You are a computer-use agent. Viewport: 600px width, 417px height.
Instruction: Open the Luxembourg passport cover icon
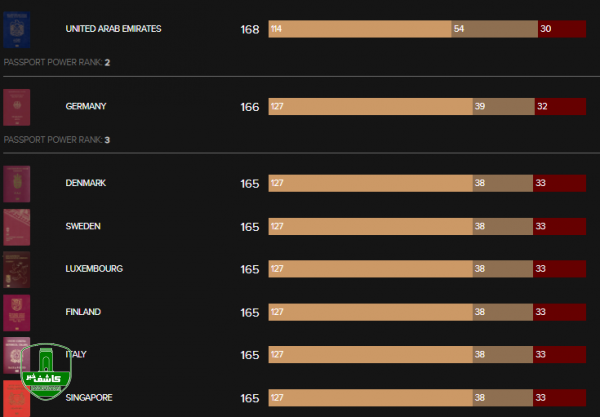(17, 270)
